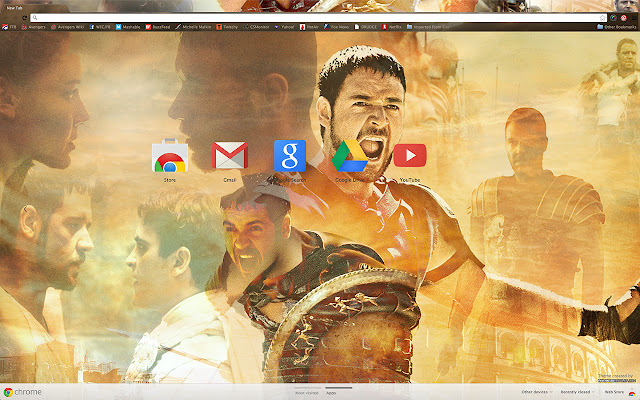Open the Avengers Wiki bookmark
This screenshot has width=640, height=400.
pos(67,27)
